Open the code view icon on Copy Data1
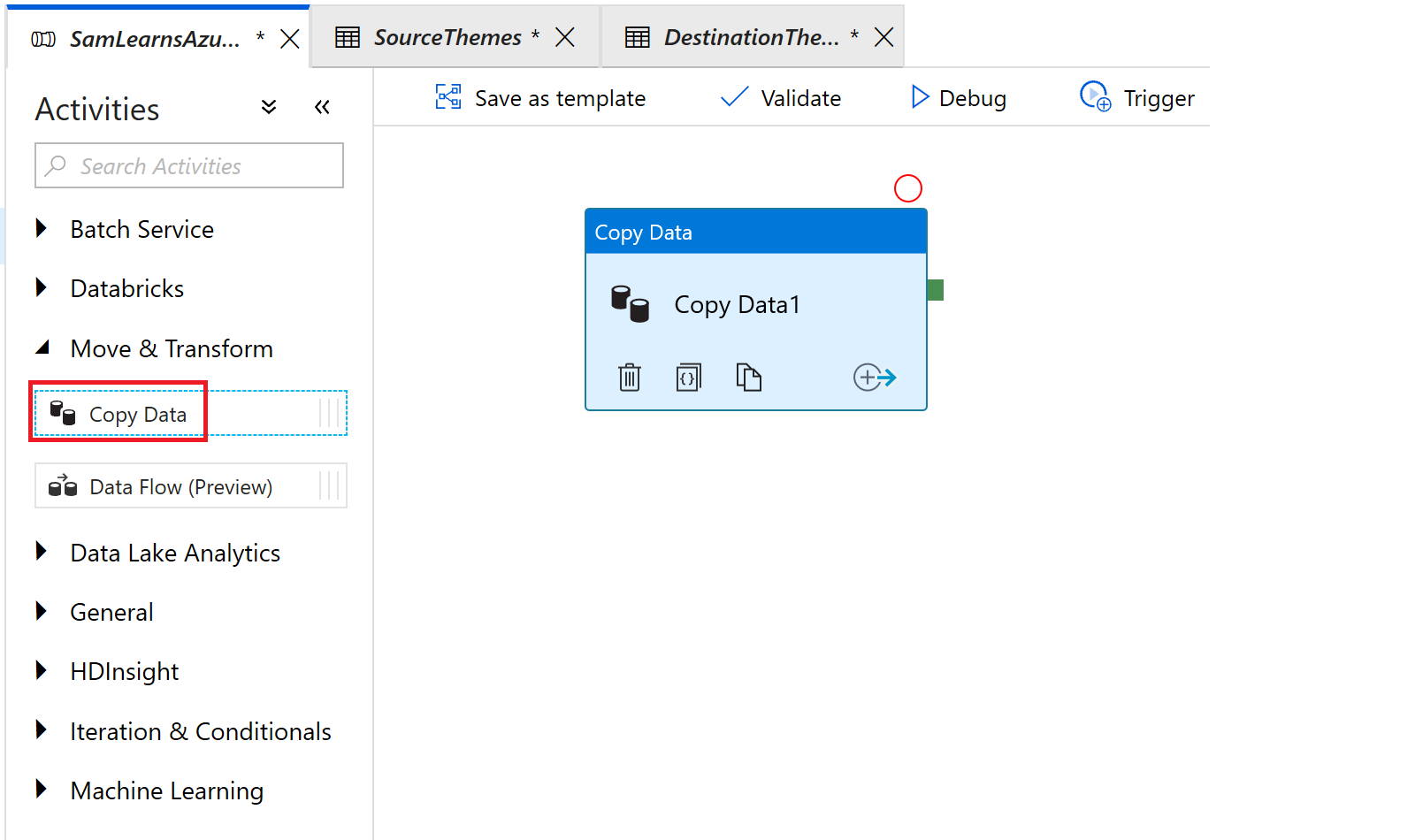 click(x=688, y=378)
